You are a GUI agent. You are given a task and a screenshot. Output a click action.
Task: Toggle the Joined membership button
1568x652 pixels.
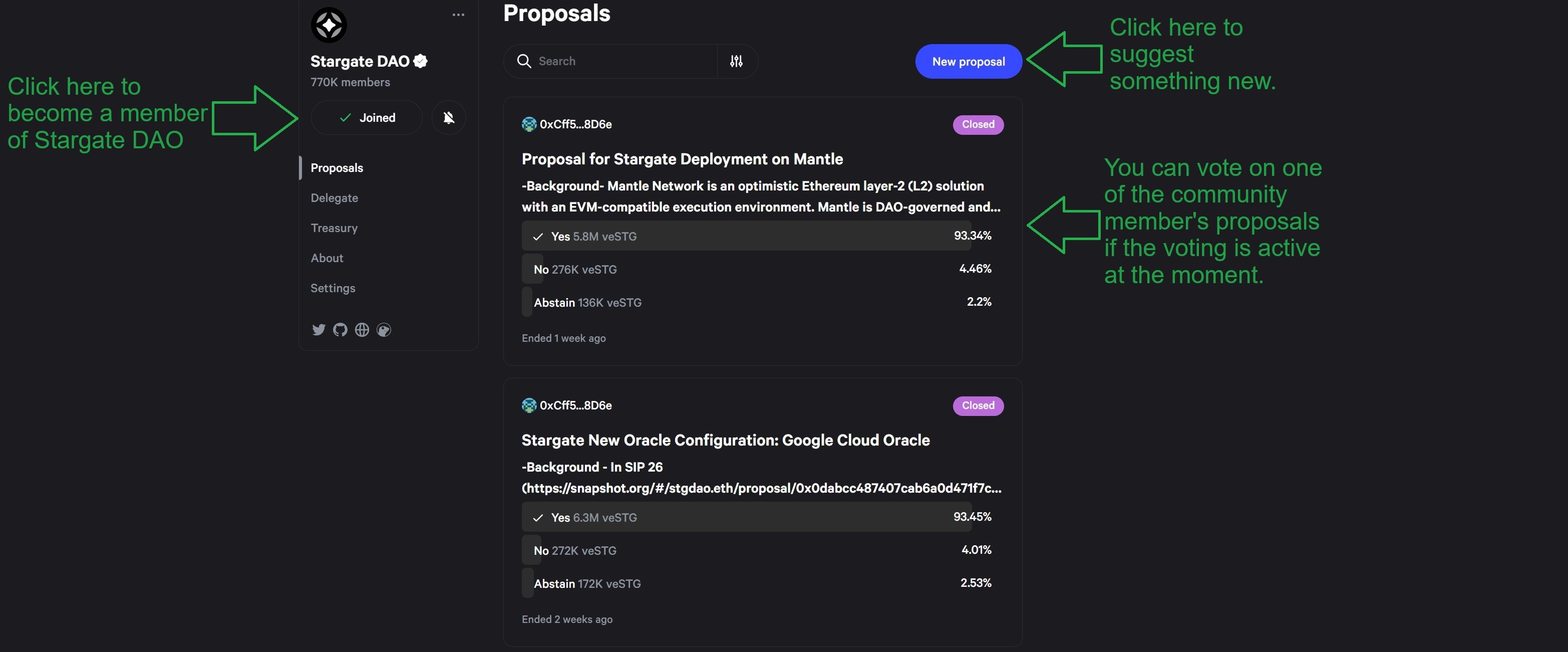(x=367, y=118)
